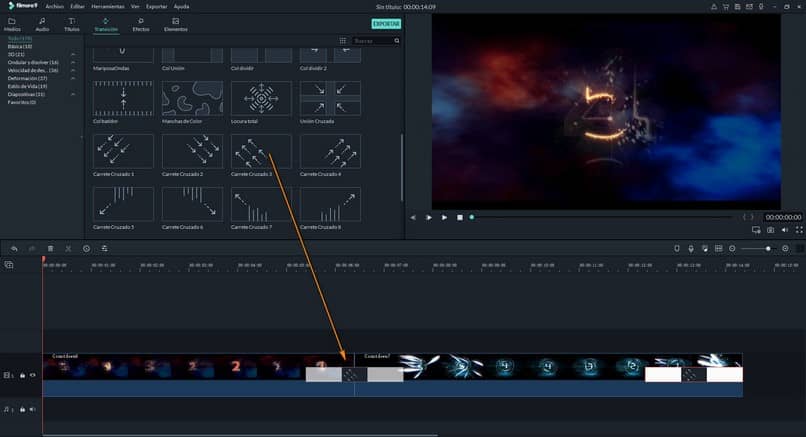The image size is (806, 437).
Task: Select the scissors split tool
Action: tap(68, 249)
